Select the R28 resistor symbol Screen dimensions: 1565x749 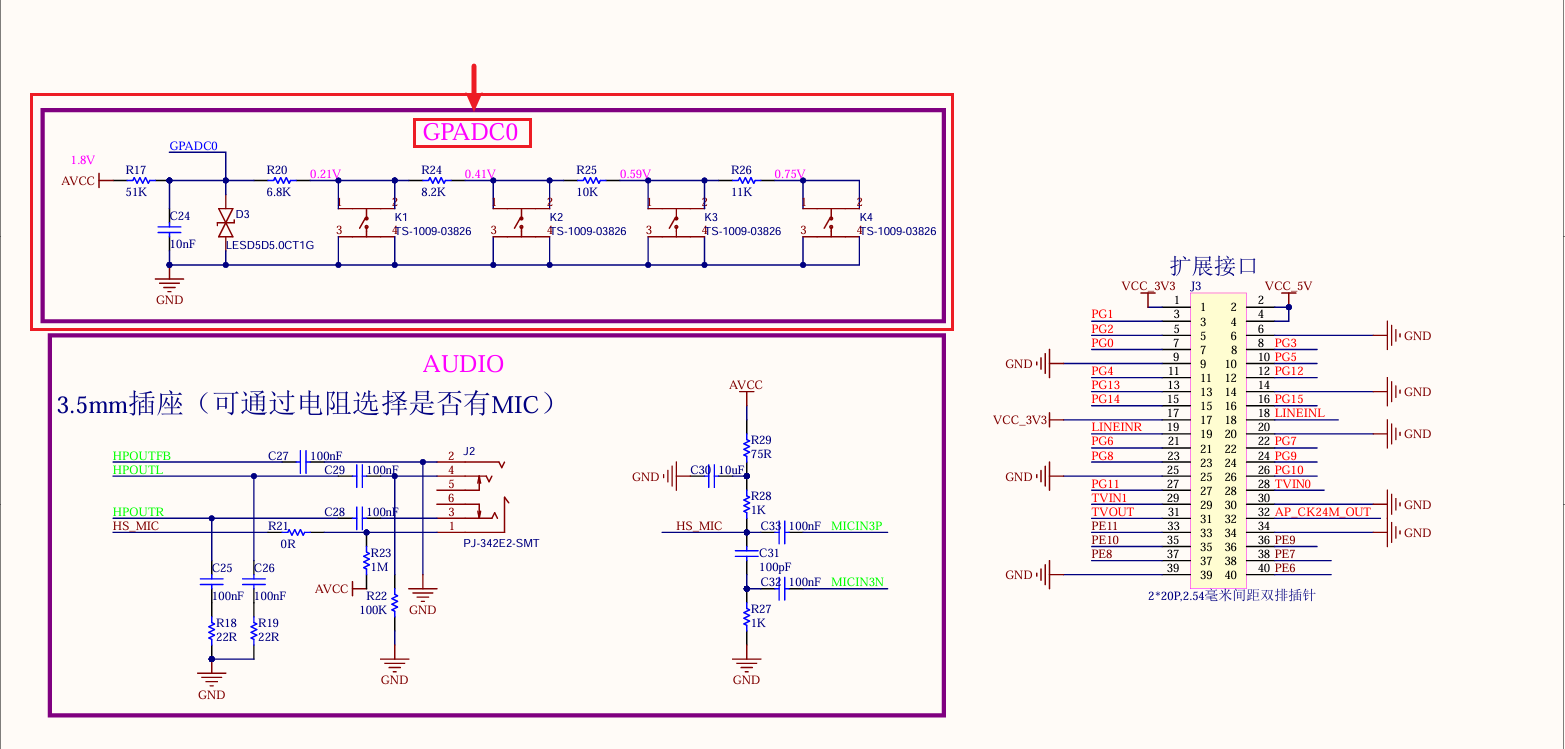[x=746, y=503]
